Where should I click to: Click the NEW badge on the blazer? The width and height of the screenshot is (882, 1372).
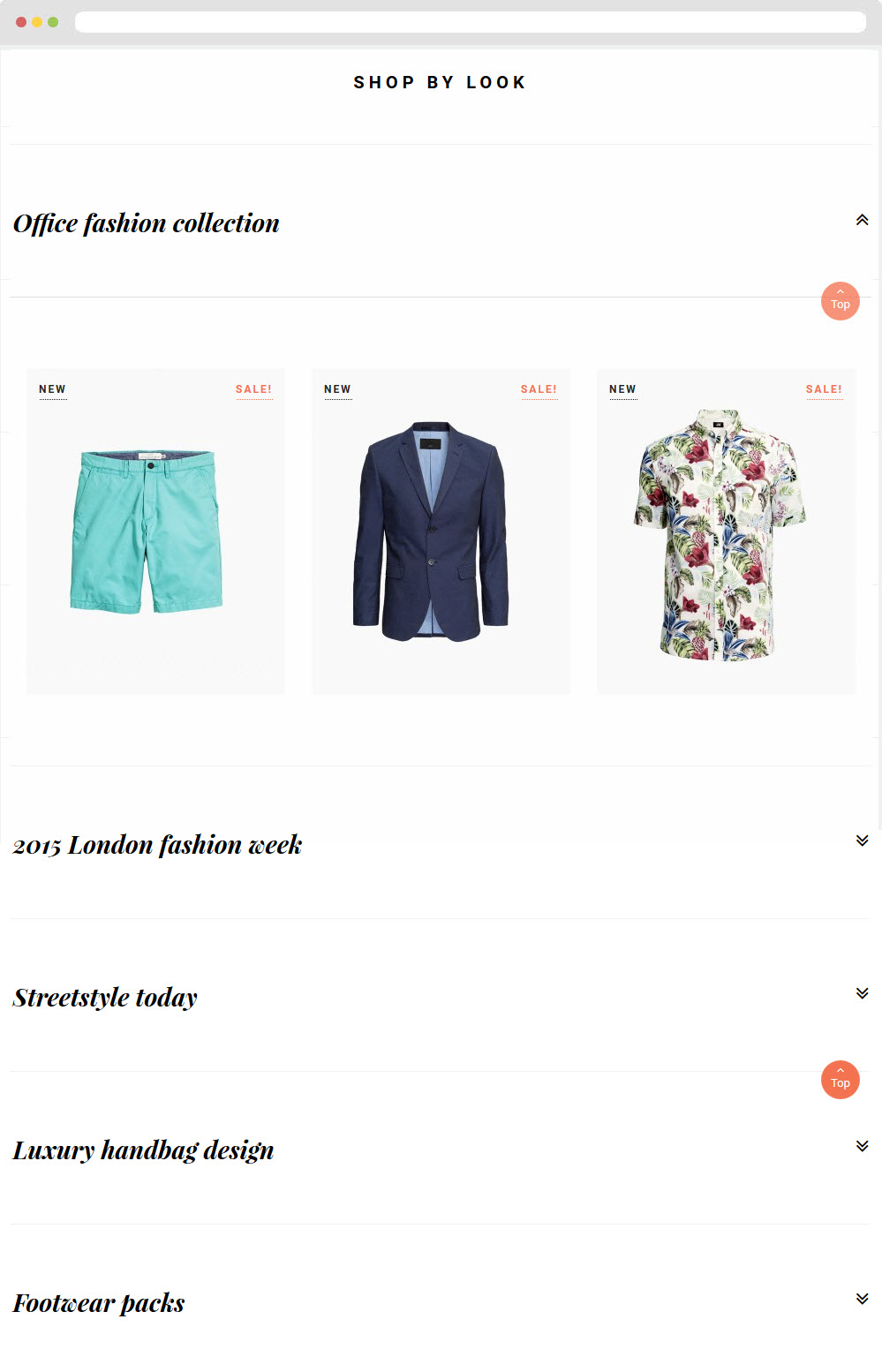coord(337,389)
